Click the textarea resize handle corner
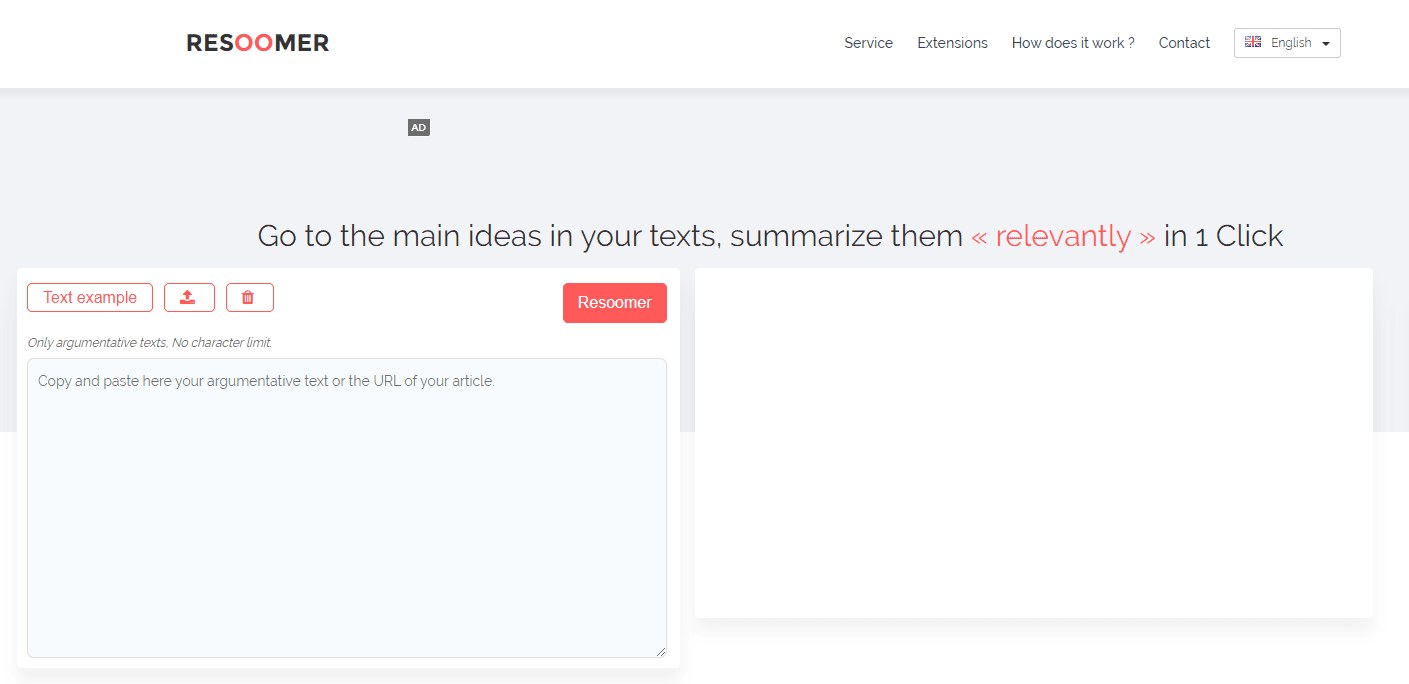The image size is (1409, 684). (661, 652)
